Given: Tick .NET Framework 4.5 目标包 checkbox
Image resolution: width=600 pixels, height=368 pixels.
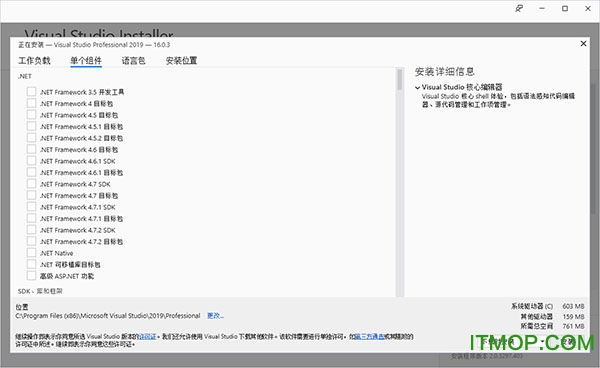Looking at the screenshot, I should tap(31, 115).
